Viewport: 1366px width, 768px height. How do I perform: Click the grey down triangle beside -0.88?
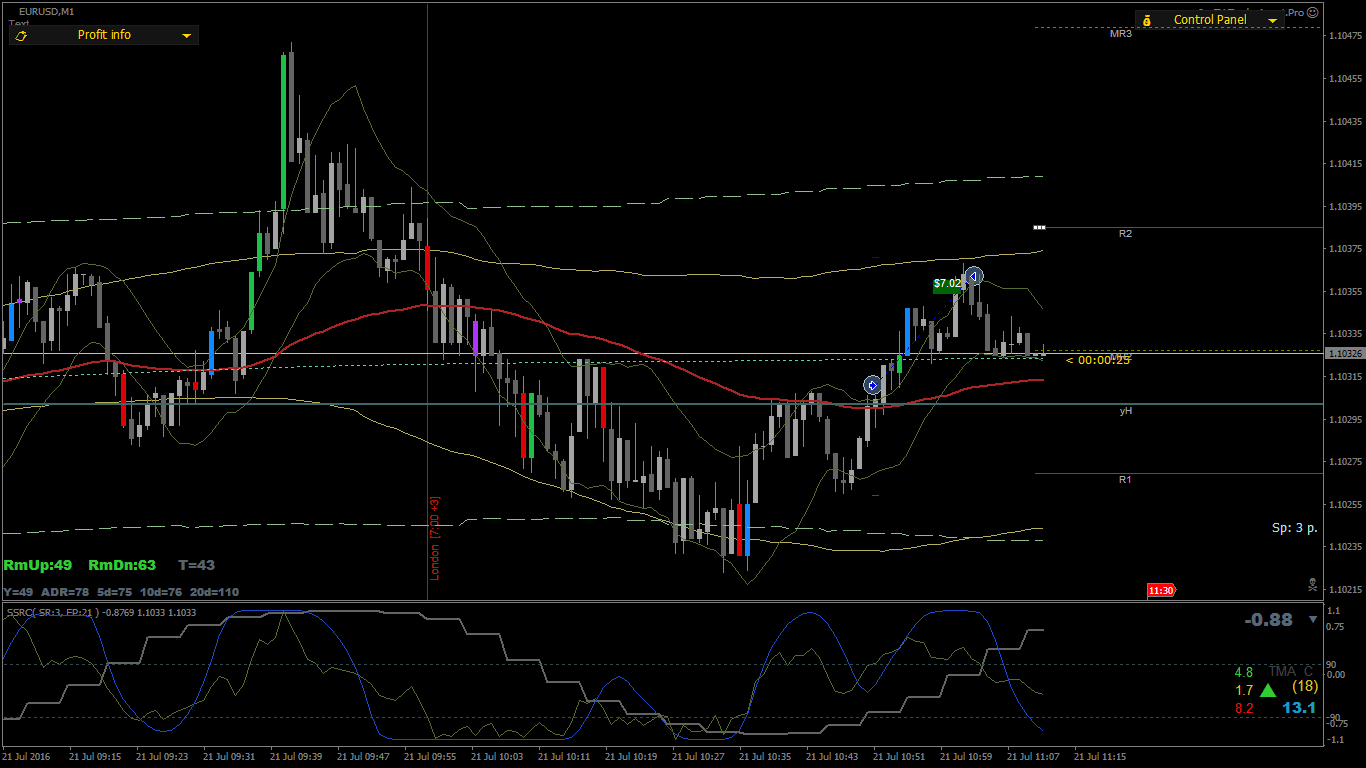1313,620
